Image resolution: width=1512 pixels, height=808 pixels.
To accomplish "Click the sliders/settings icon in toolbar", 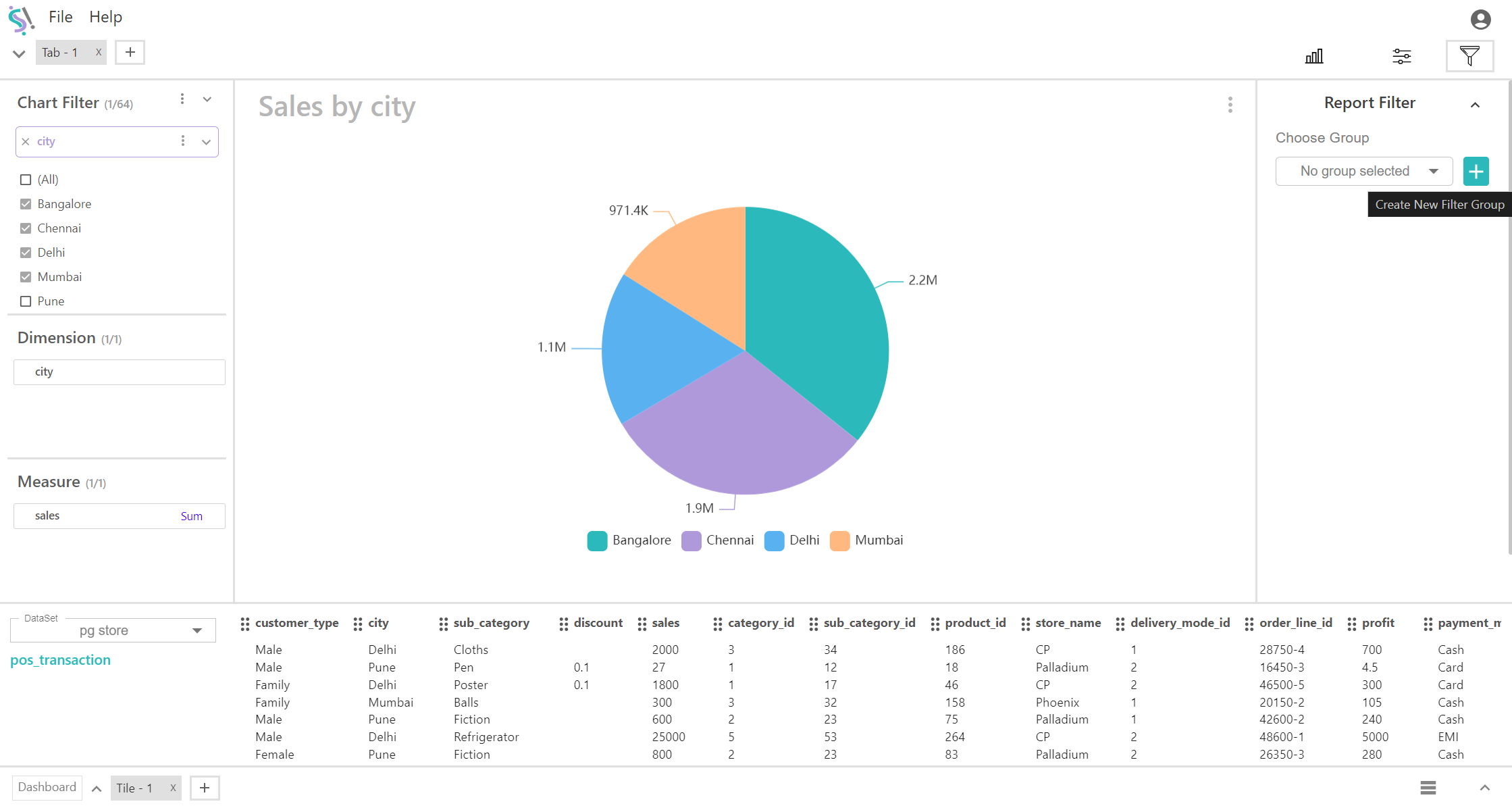I will click(1400, 54).
